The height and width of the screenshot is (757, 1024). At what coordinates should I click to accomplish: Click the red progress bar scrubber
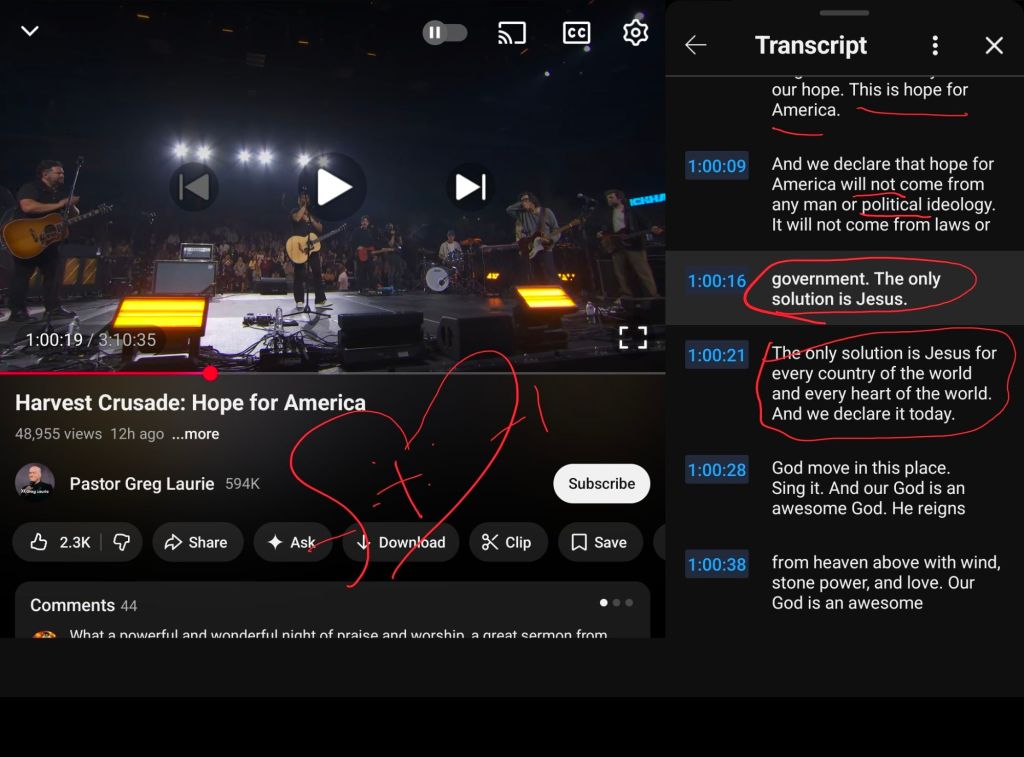click(x=210, y=373)
